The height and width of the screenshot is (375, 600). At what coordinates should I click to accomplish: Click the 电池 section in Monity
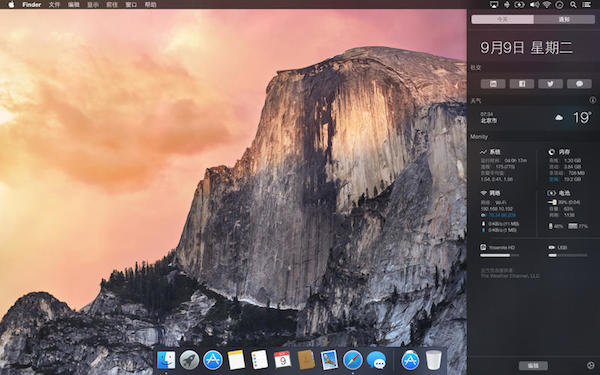[559, 193]
